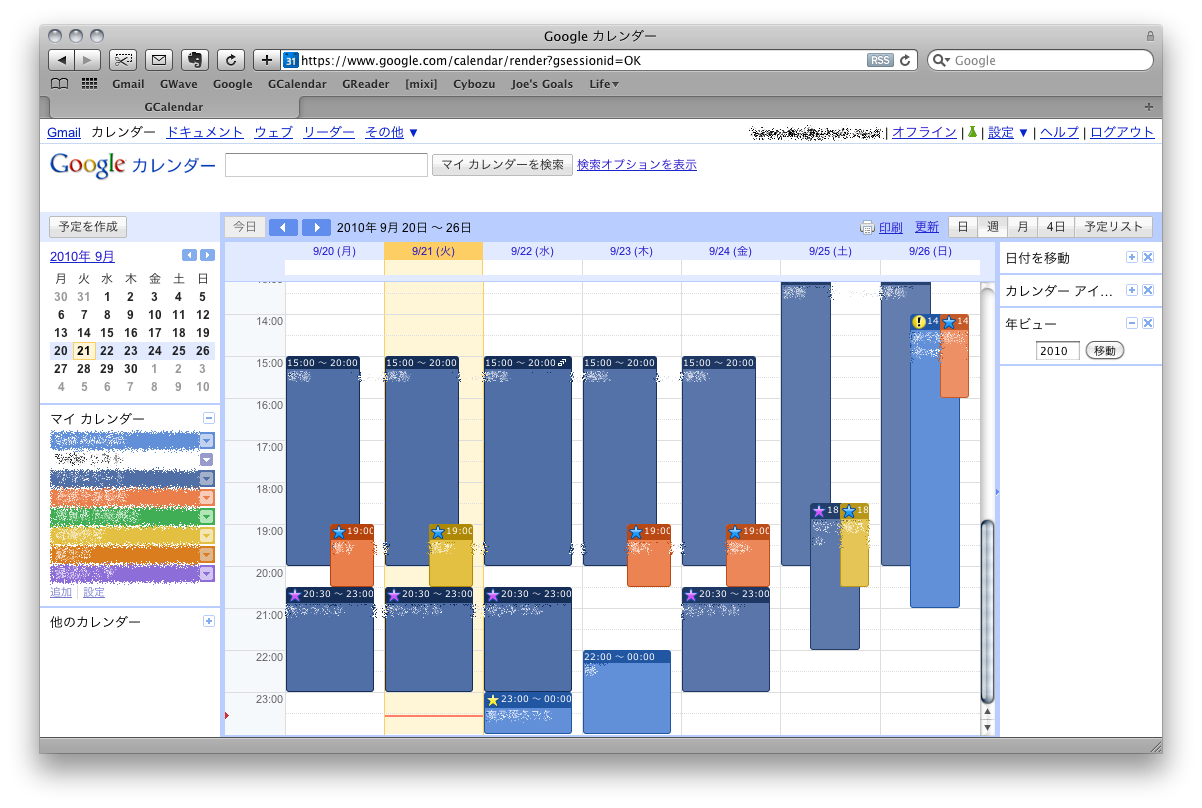
Task: Toggle the yellow calendar in My Calendars
Action: (x=124, y=535)
